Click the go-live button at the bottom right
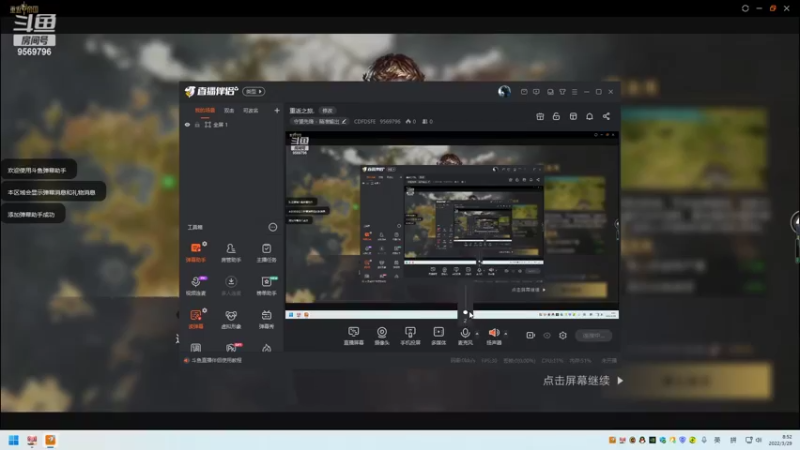Screen dimensions: 800x450 point(594,335)
